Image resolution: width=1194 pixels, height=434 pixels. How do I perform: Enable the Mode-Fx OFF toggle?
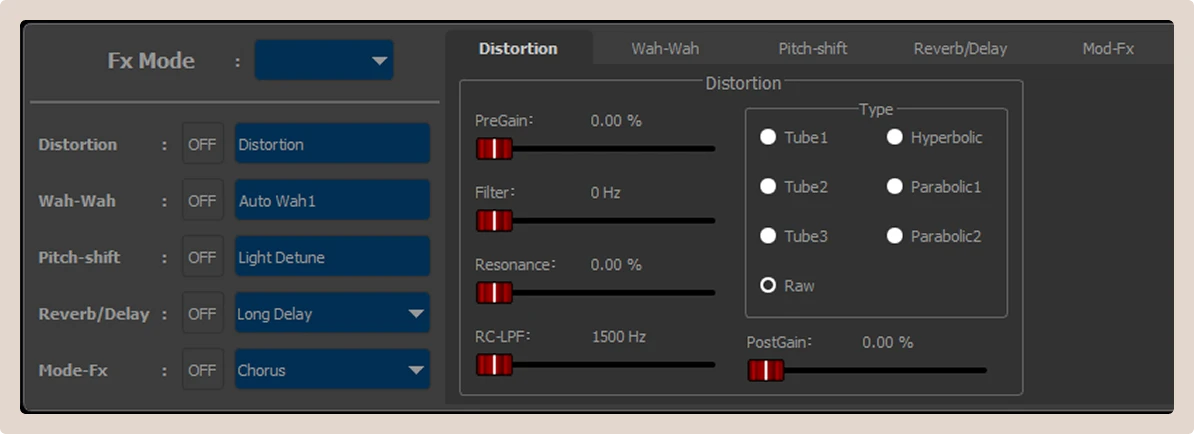202,370
